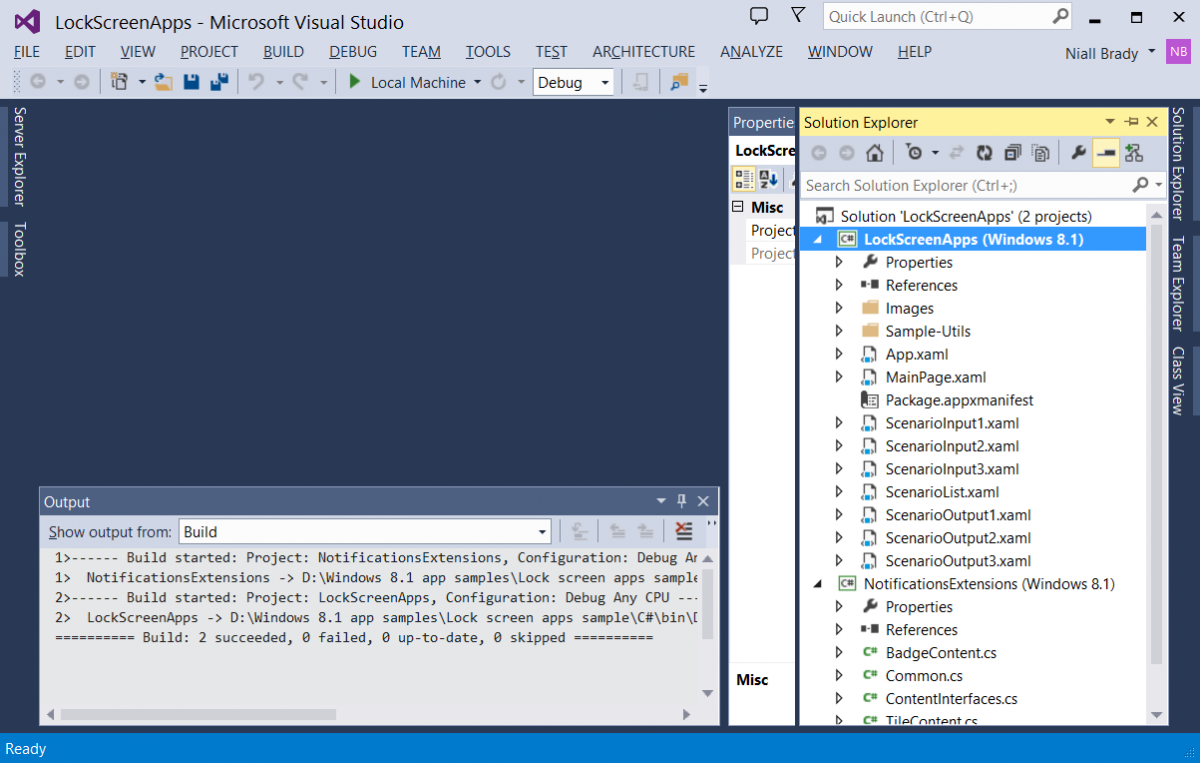Open the ARCHITECTURE menu
The height and width of the screenshot is (763, 1200).
click(x=644, y=52)
